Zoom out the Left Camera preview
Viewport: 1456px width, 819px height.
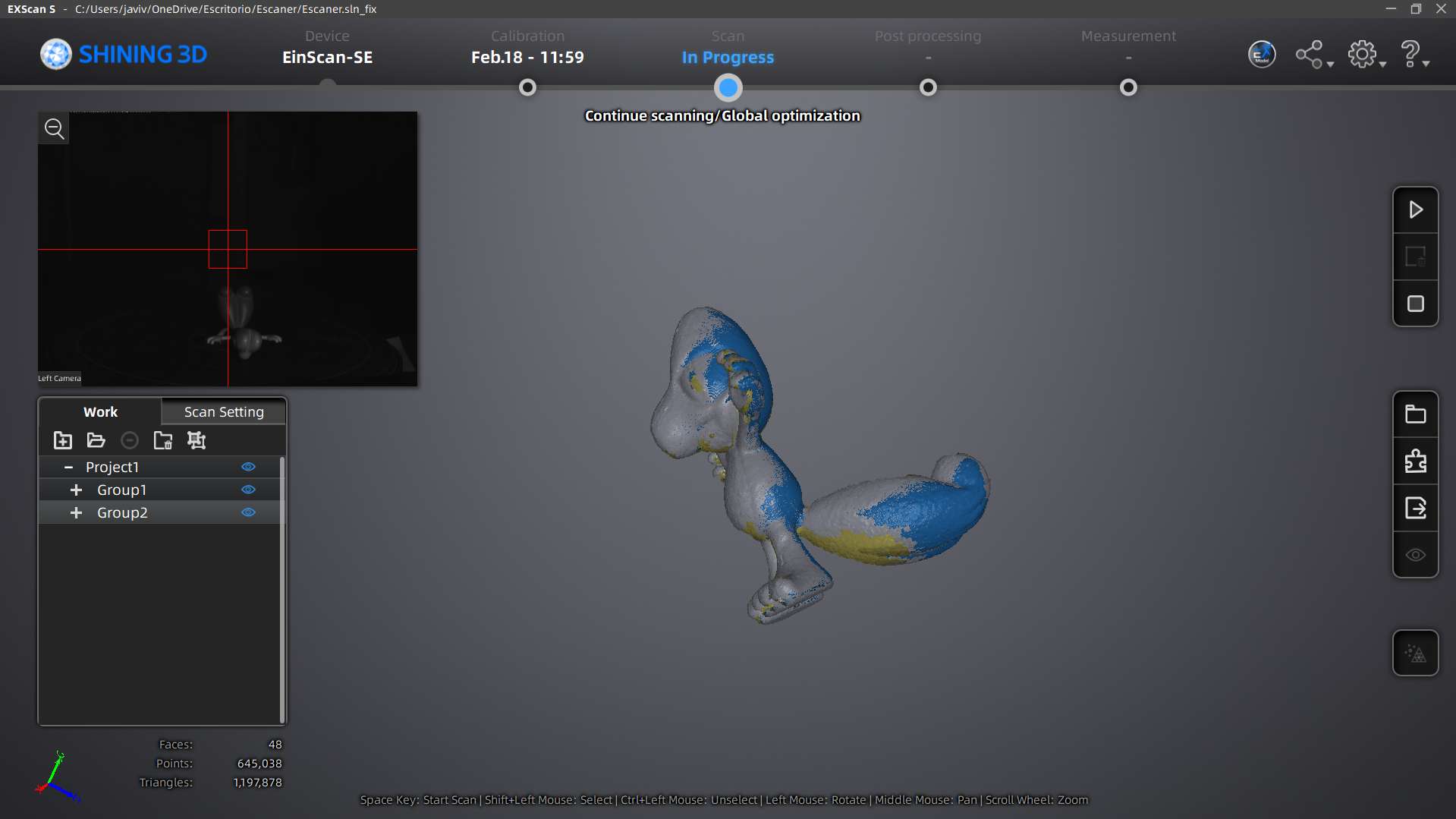[54, 128]
